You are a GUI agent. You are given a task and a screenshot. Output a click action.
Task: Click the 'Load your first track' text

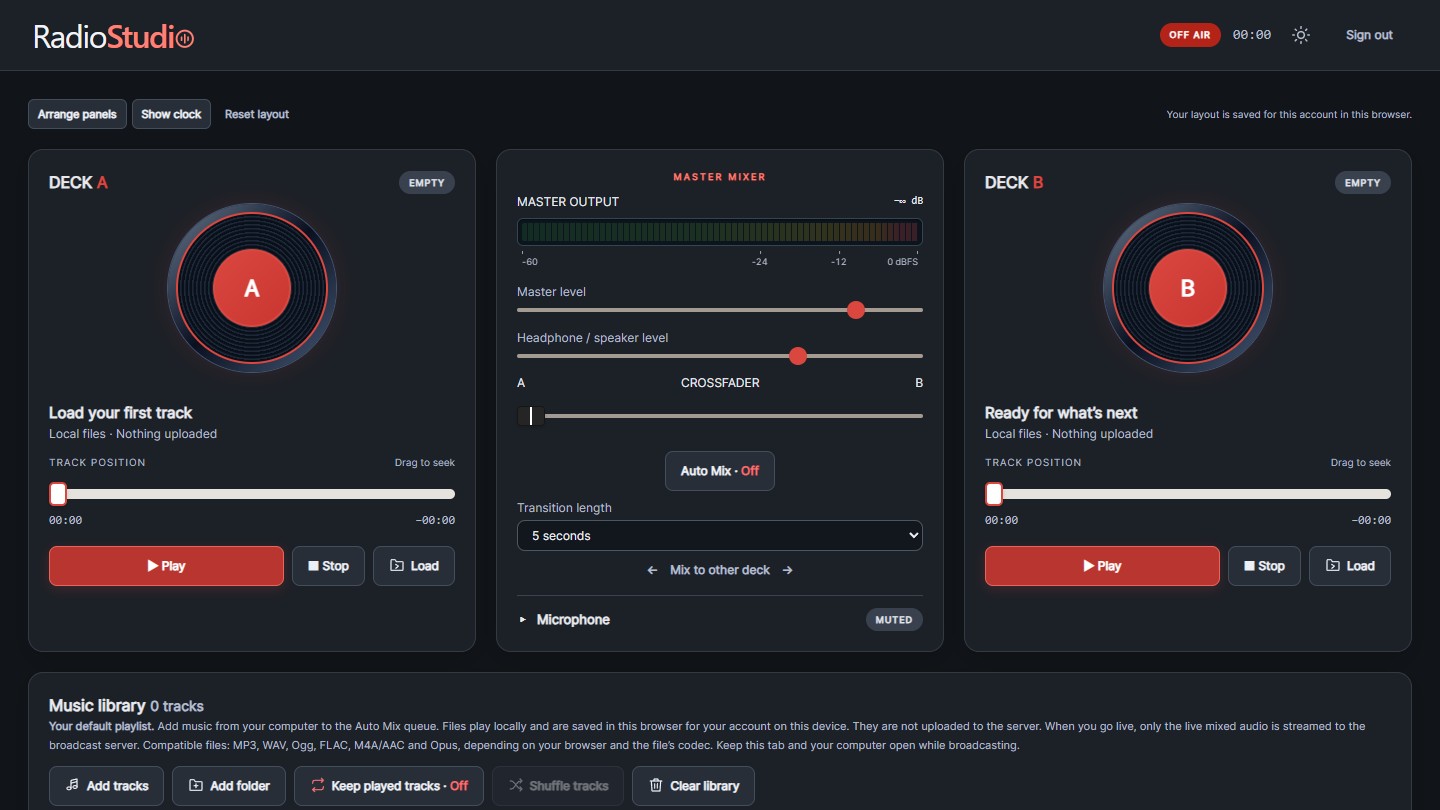pyautogui.click(x=120, y=413)
